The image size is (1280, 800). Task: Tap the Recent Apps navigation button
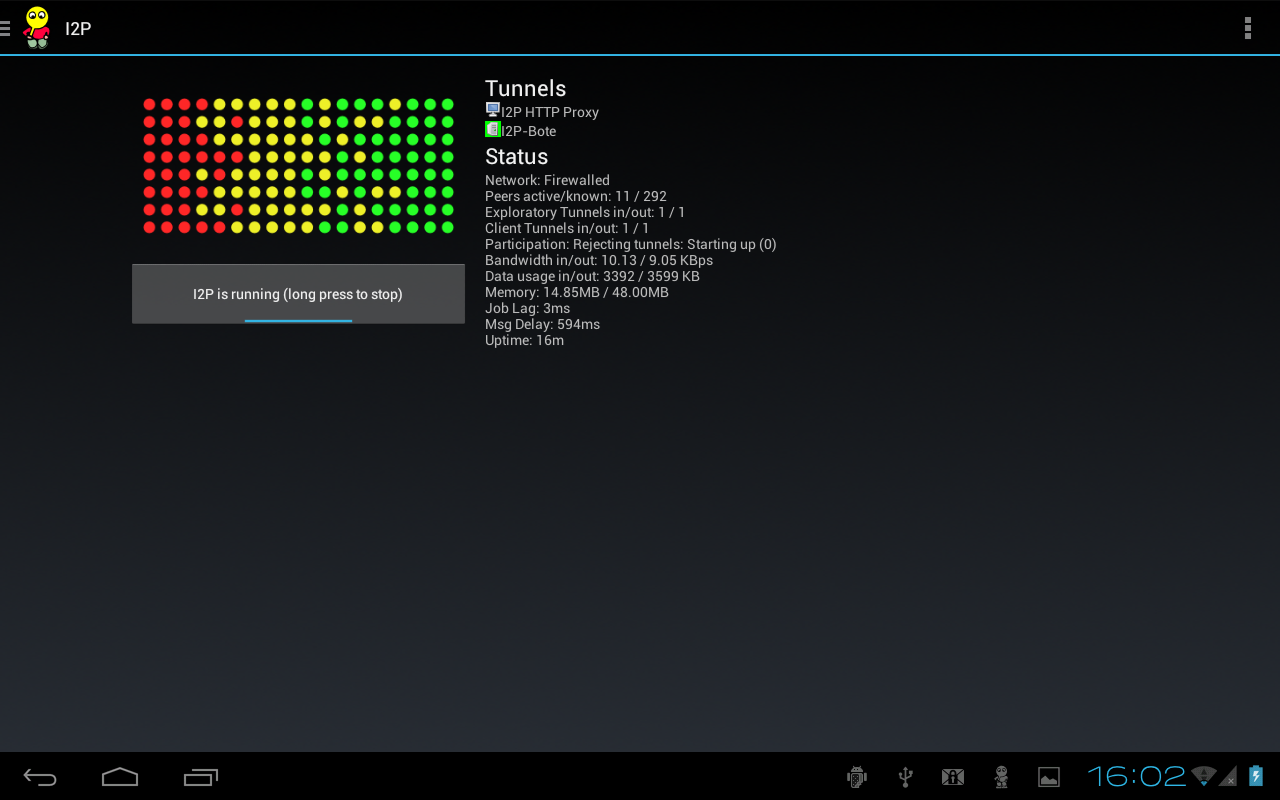[201, 777]
